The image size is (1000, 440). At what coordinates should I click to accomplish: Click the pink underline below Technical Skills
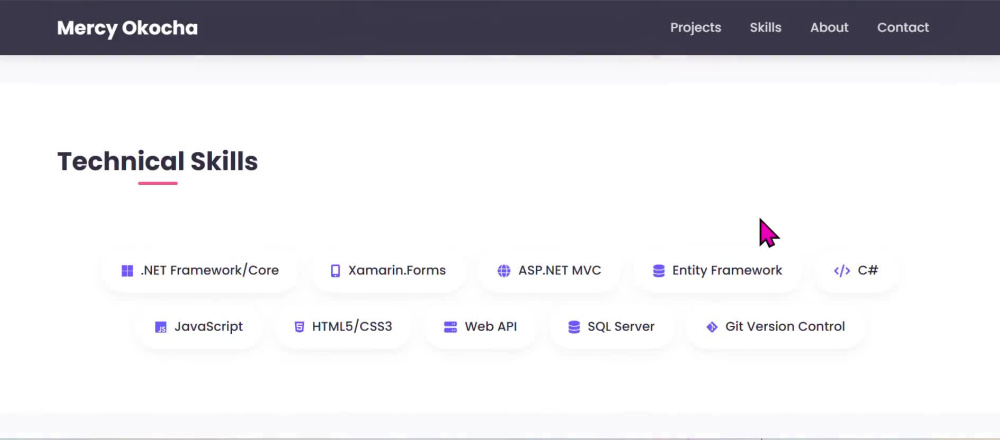click(x=158, y=184)
